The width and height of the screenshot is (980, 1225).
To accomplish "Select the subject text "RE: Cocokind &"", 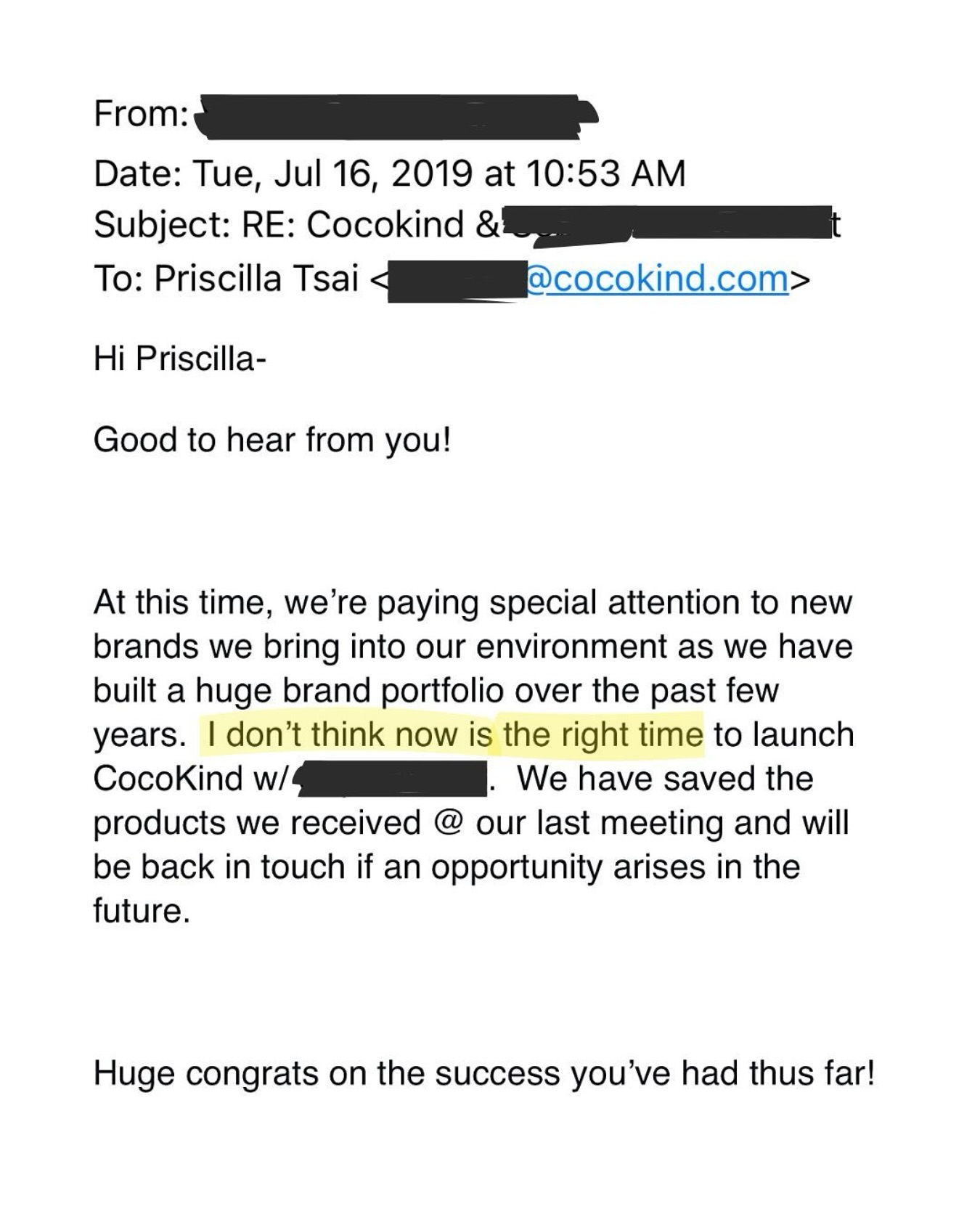I will [369, 224].
